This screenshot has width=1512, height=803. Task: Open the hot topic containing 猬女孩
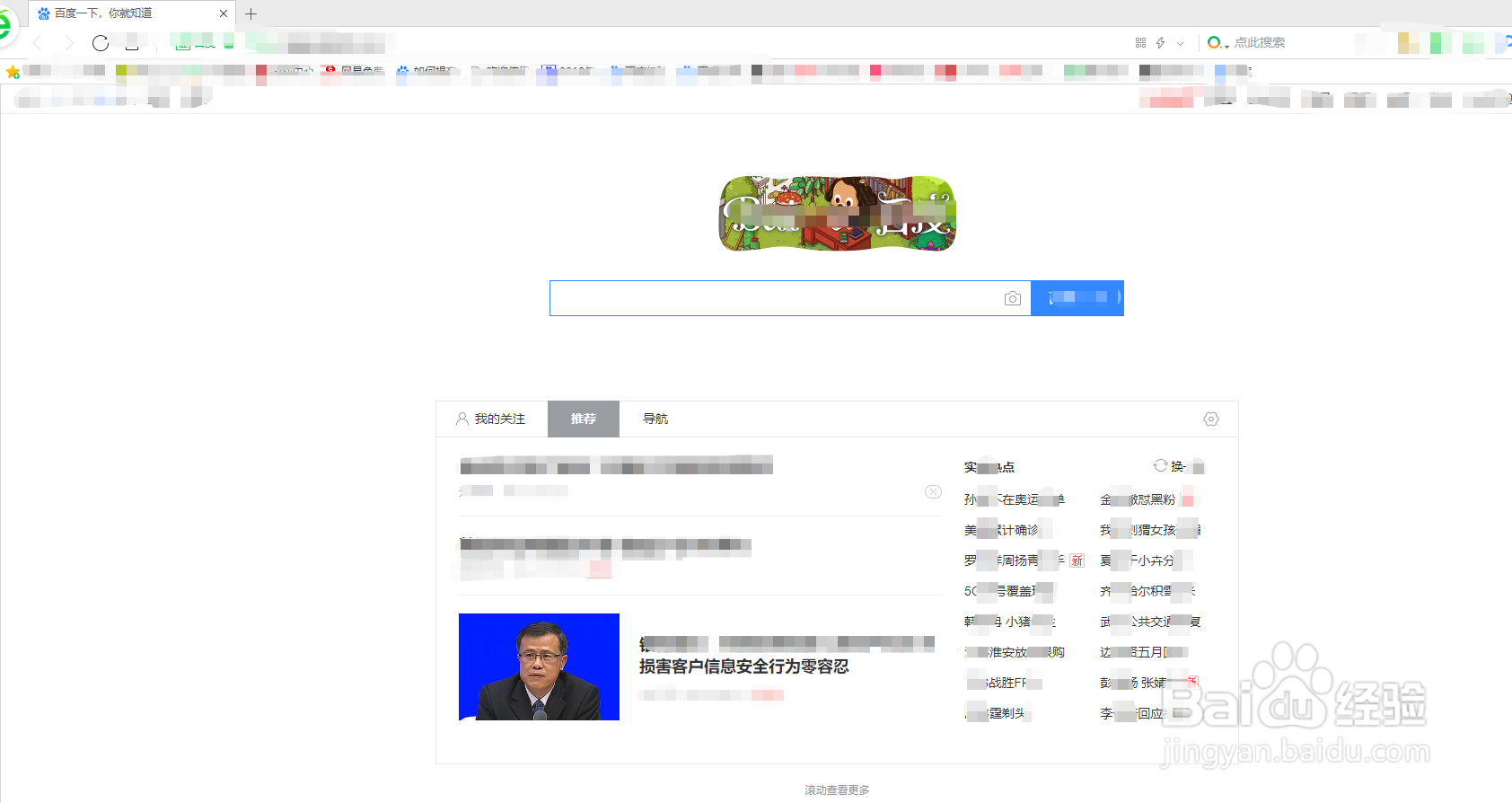point(1150,530)
